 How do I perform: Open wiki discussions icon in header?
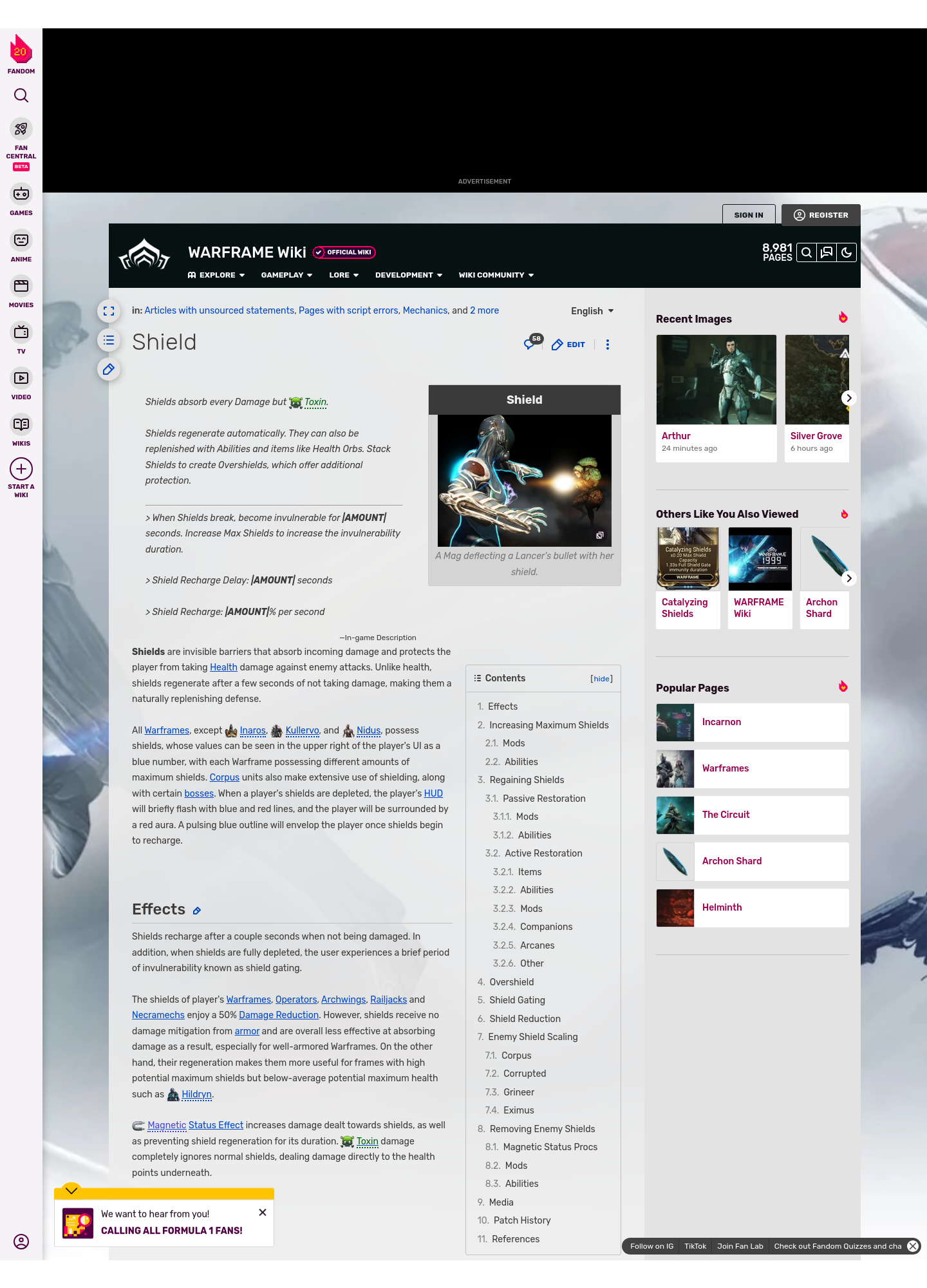(827, 252)
